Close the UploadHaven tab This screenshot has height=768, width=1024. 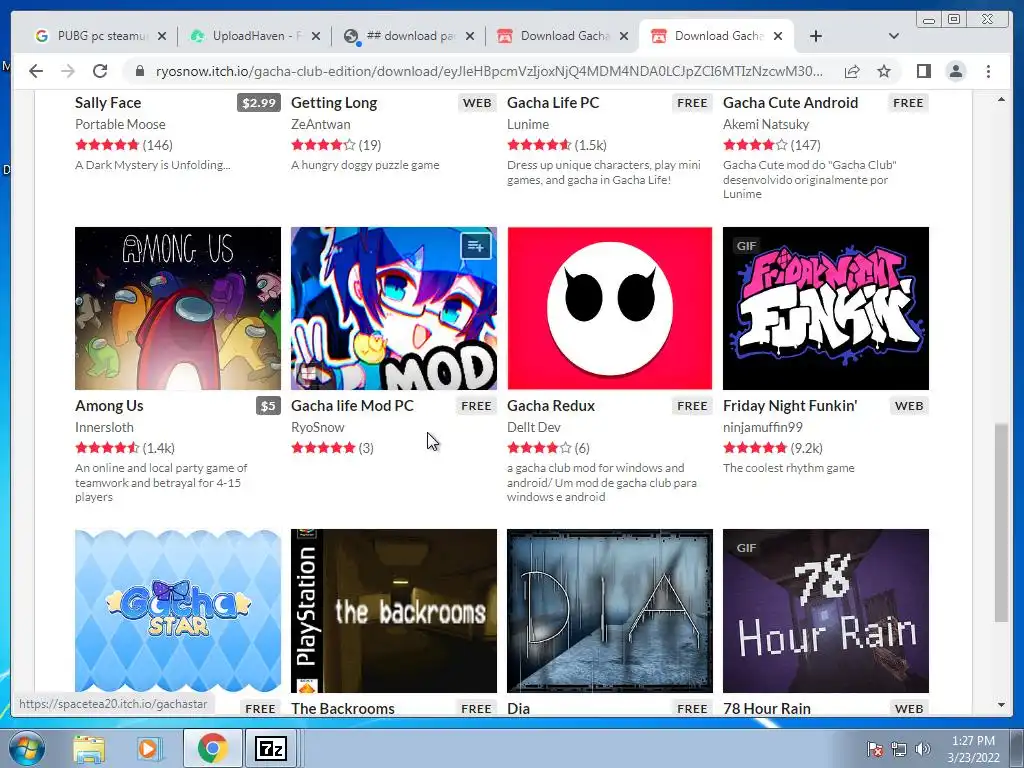(x=316, y=36)
